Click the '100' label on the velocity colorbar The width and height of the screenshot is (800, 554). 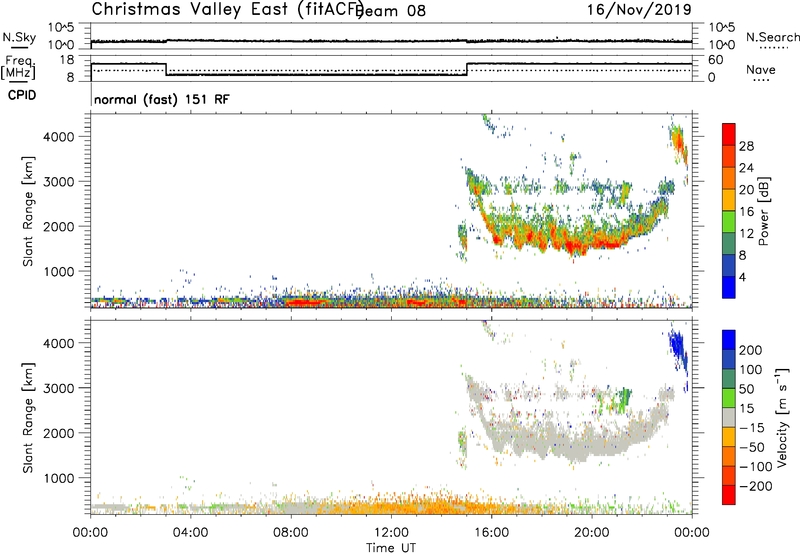pyautogui.click(x=751, y=369)
